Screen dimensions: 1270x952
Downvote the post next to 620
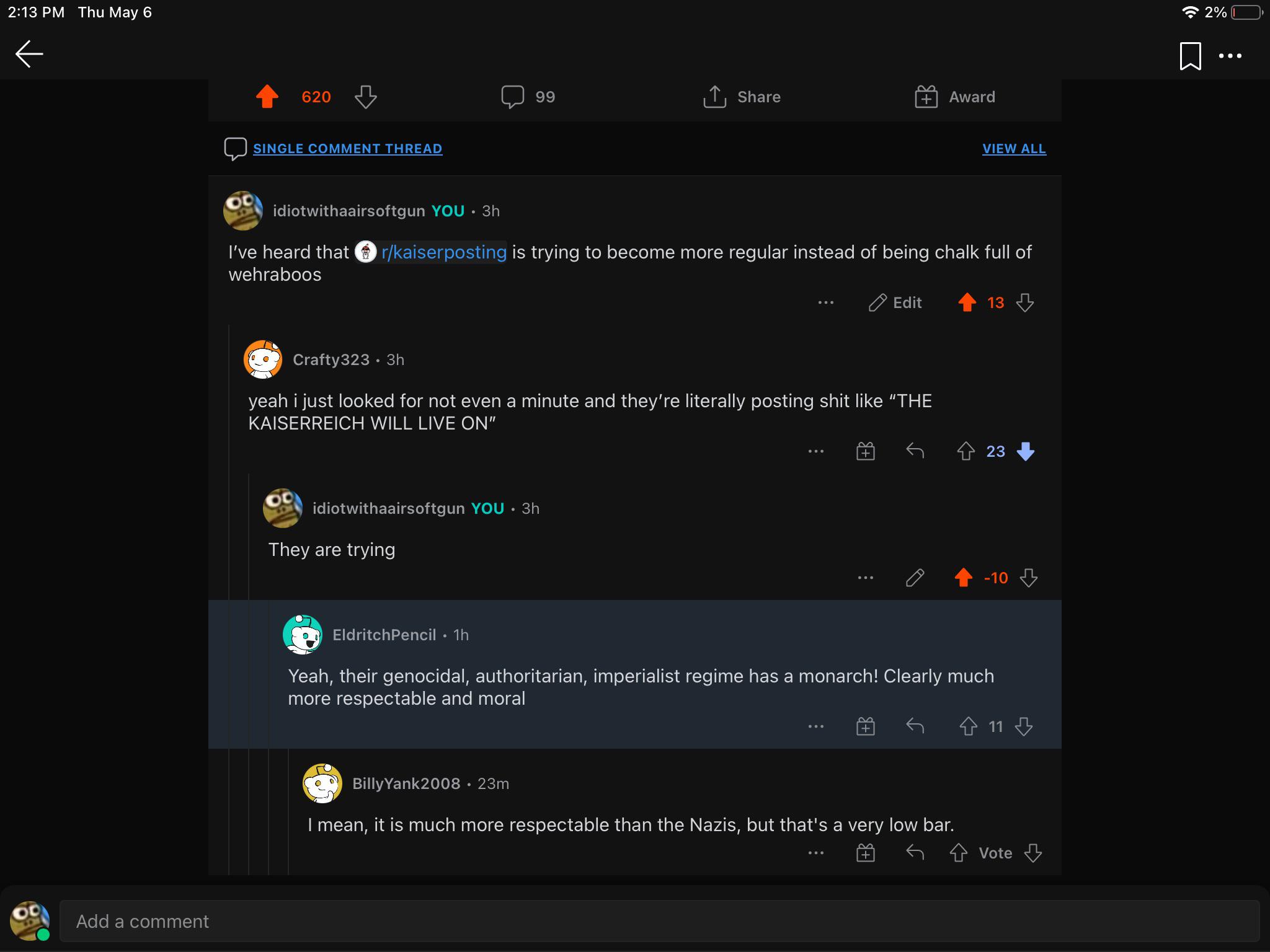point(366,97)
